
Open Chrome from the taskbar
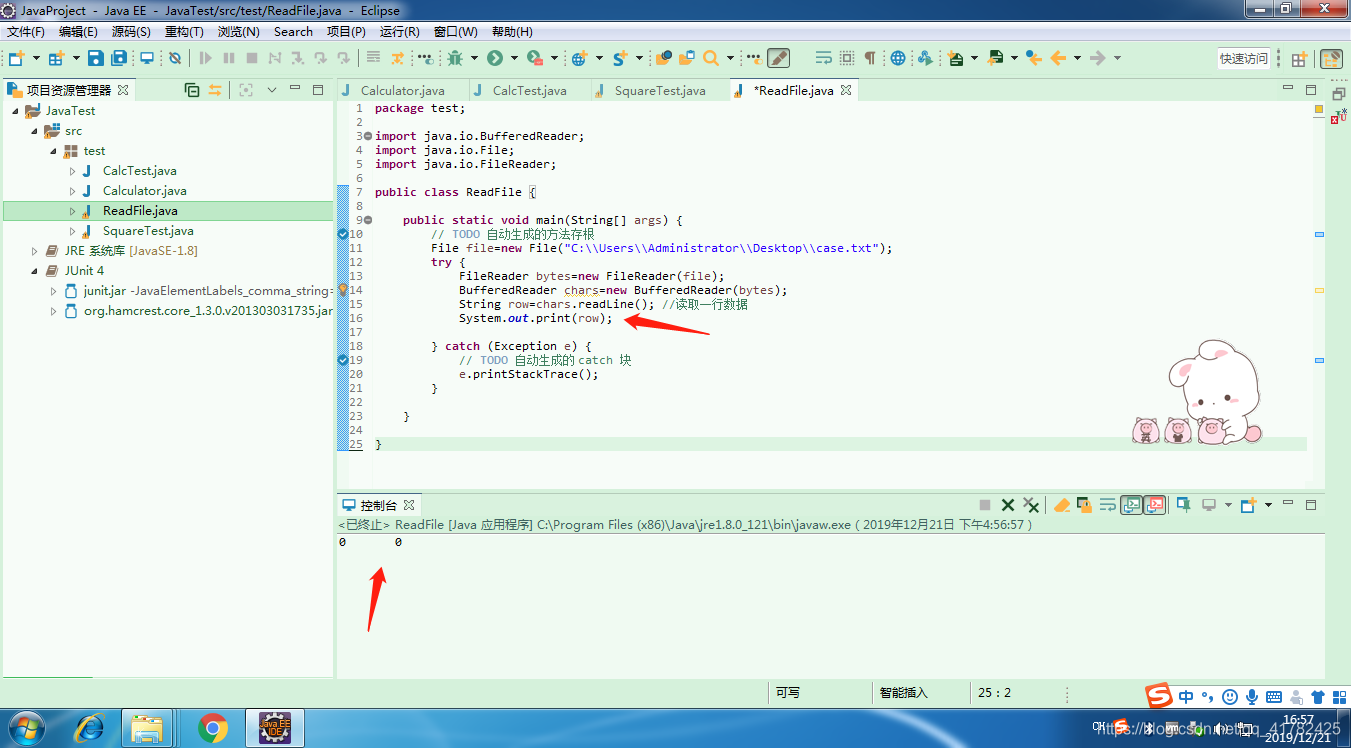(213, 728)
